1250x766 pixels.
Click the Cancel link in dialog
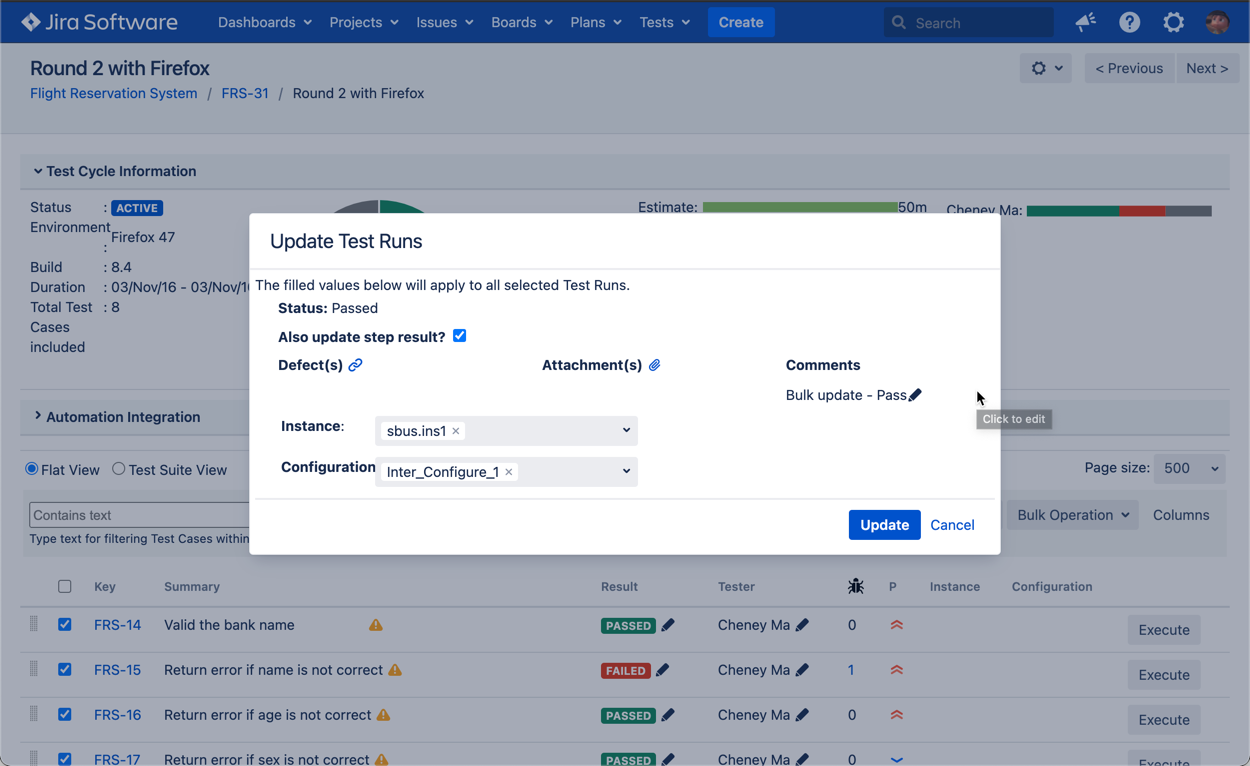(x=952, y=525)
